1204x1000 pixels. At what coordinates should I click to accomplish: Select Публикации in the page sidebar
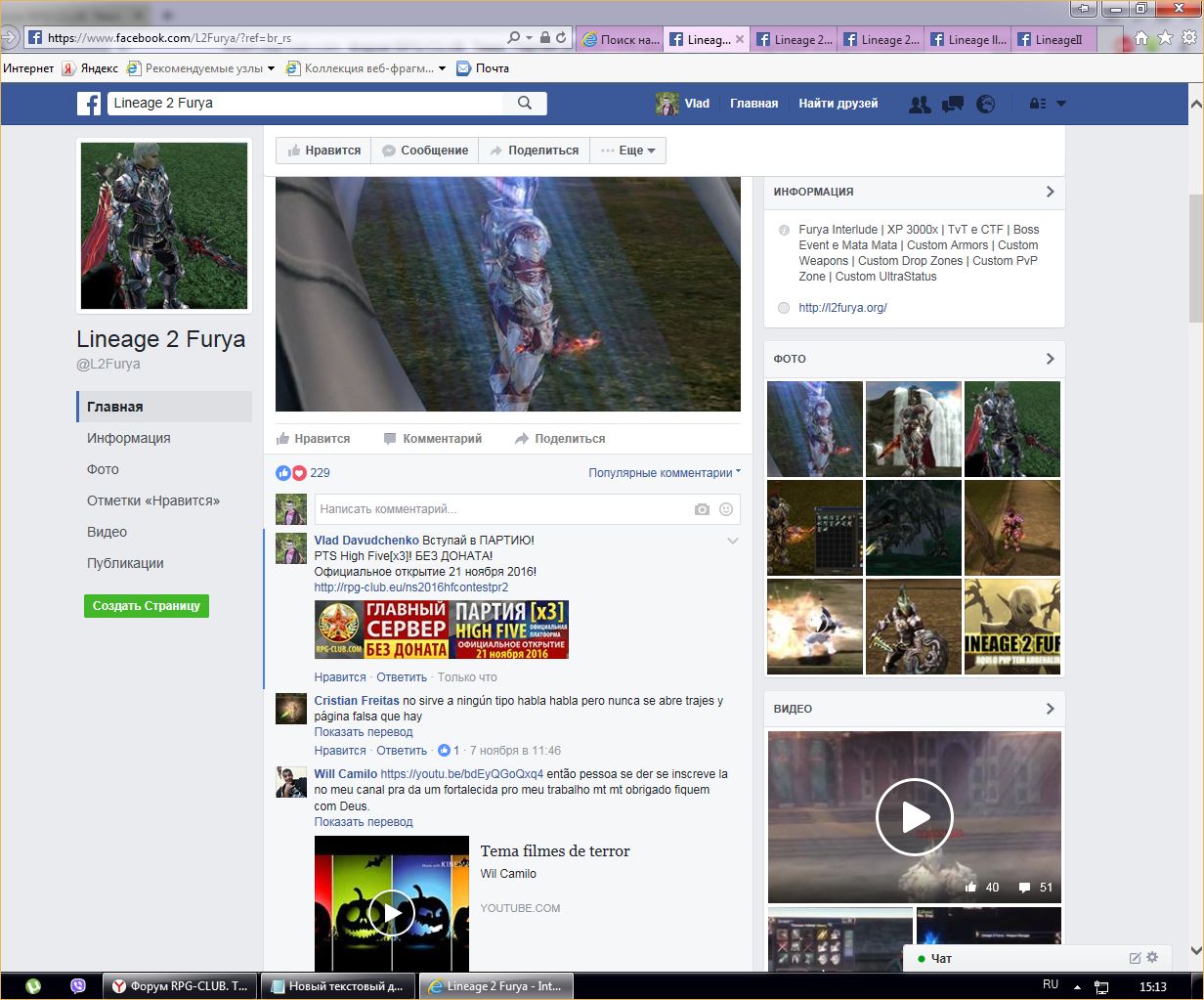click(125, 563)
